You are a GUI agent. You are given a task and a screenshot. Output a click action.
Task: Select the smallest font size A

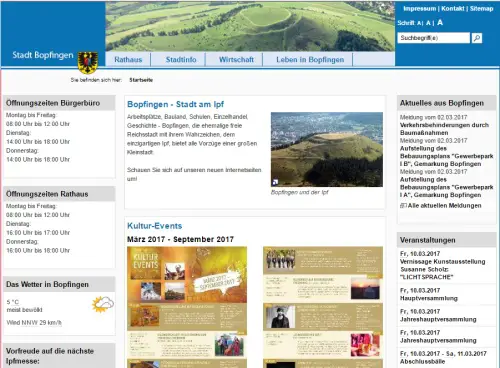click(419, 23)
